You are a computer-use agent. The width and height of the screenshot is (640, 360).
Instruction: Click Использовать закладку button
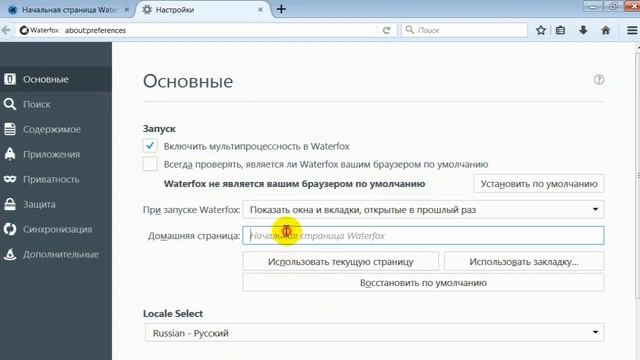pos(524,262)
